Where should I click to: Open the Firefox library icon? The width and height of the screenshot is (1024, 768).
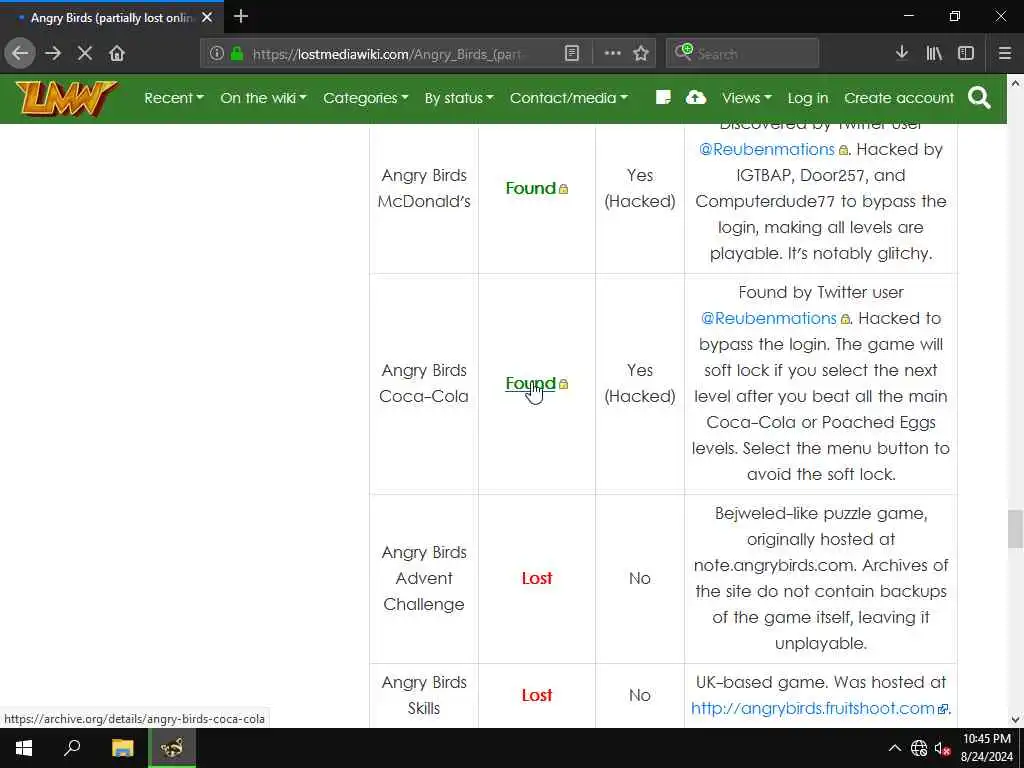pos(934,53)
